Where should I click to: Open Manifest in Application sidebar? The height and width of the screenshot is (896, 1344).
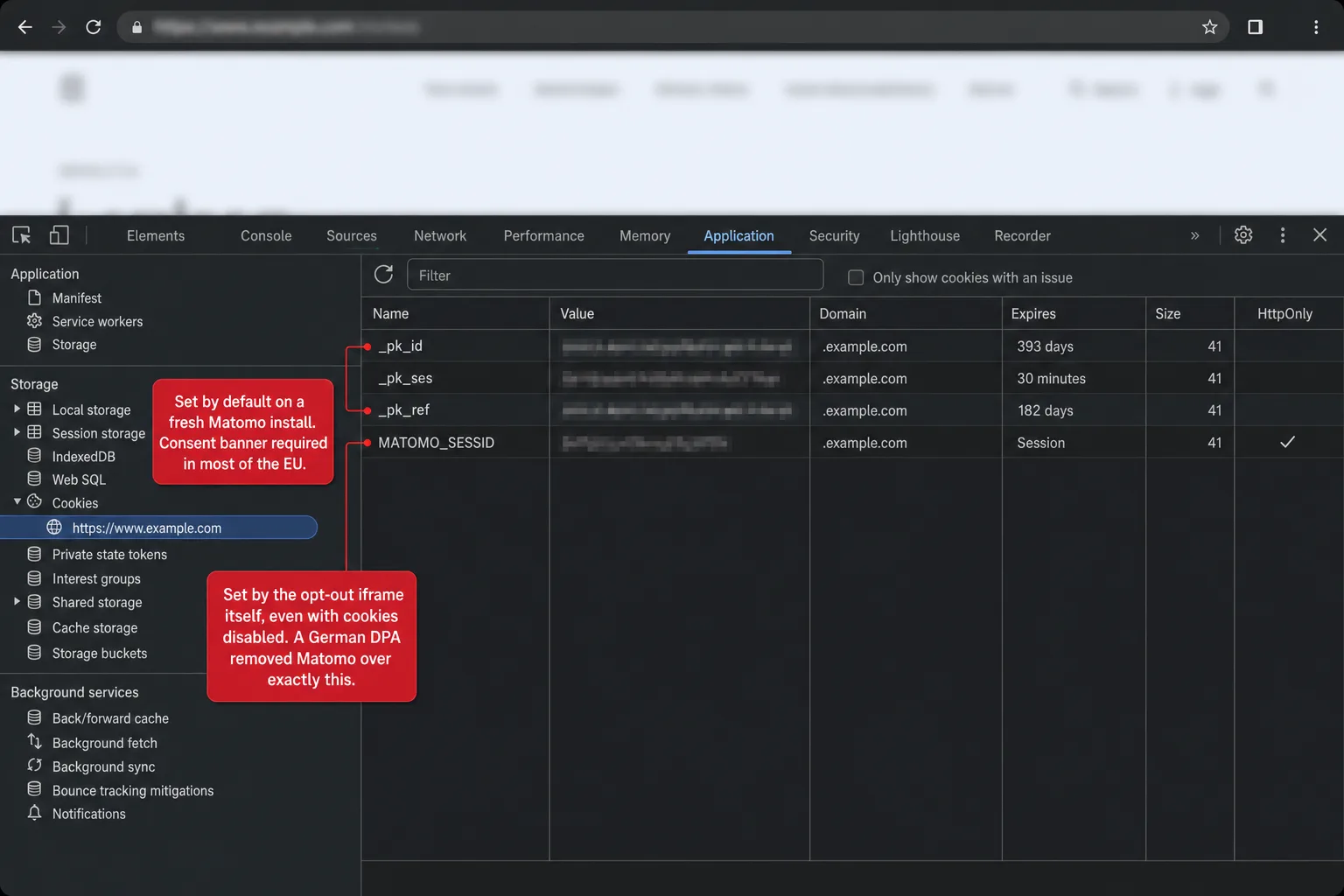(x=77, y=298)
